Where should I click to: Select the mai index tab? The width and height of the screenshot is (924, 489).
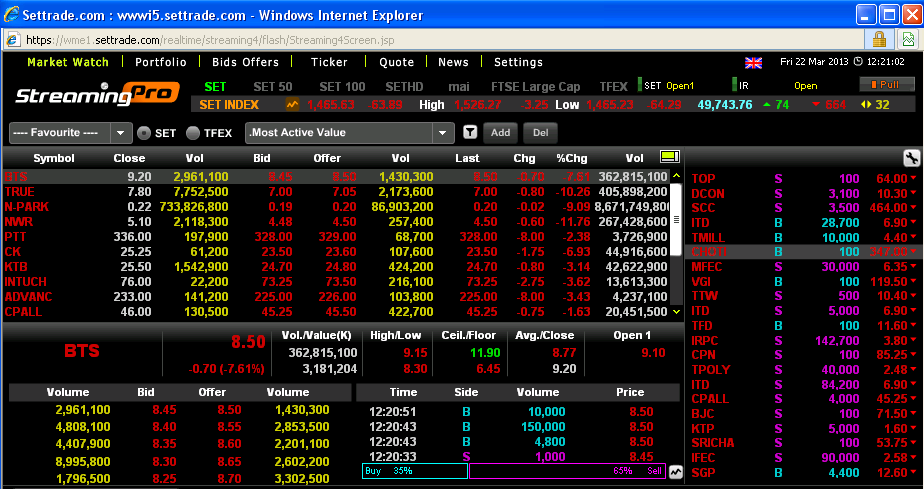click(x=458, y=87)
